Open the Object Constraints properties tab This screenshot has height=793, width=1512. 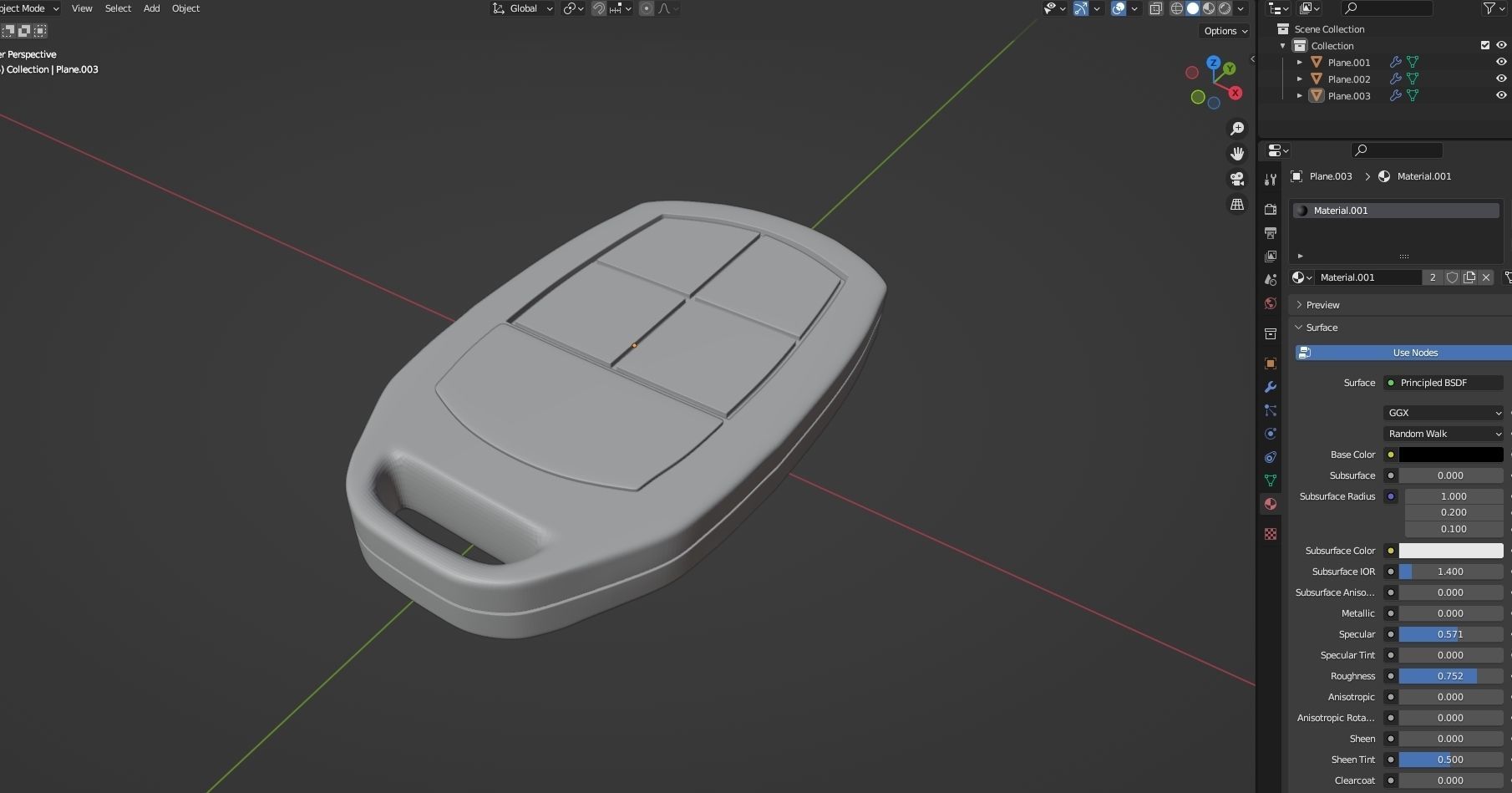[1271, 457]
